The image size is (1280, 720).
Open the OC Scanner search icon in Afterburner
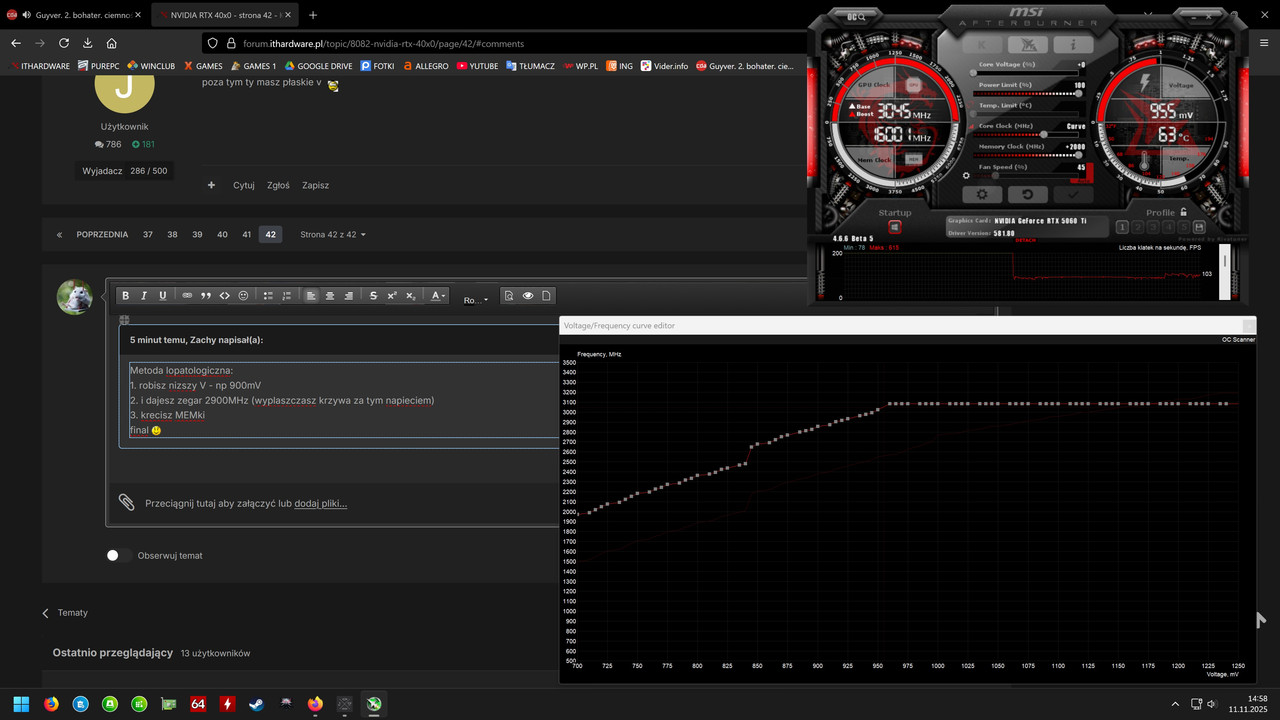(x=857, y=17)
